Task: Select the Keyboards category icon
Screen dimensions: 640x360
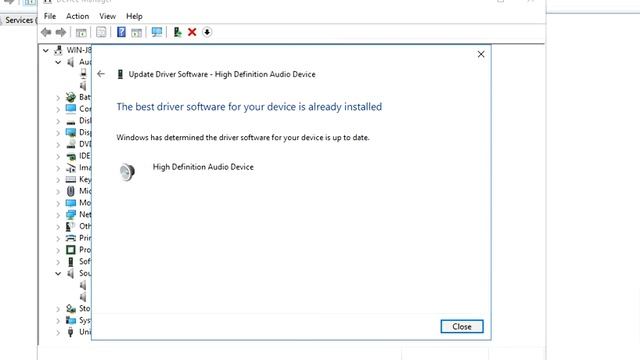Action: pos(71,179)
